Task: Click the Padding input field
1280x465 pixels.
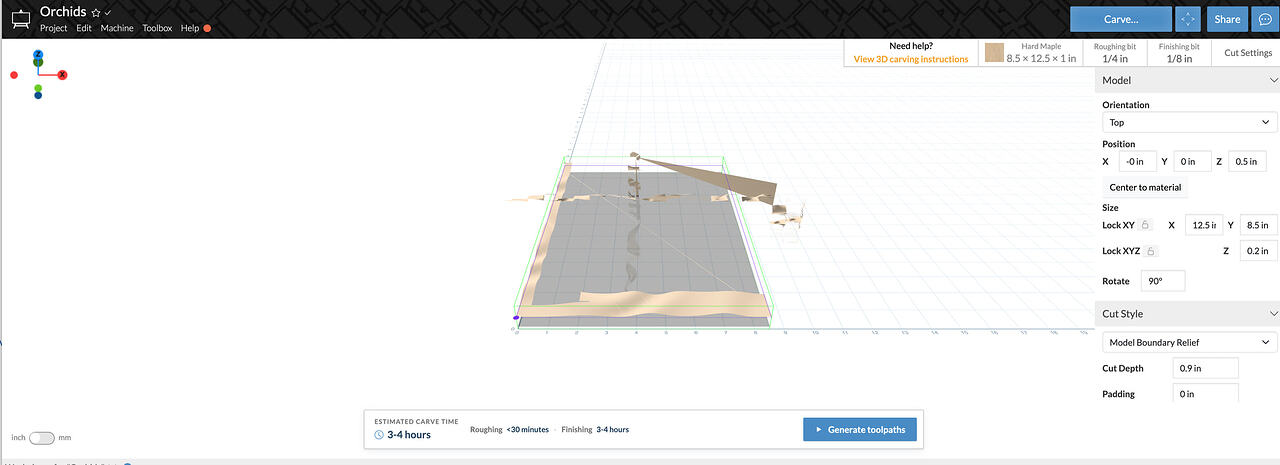Action: pyautogui.click(x=1206, y=394)
